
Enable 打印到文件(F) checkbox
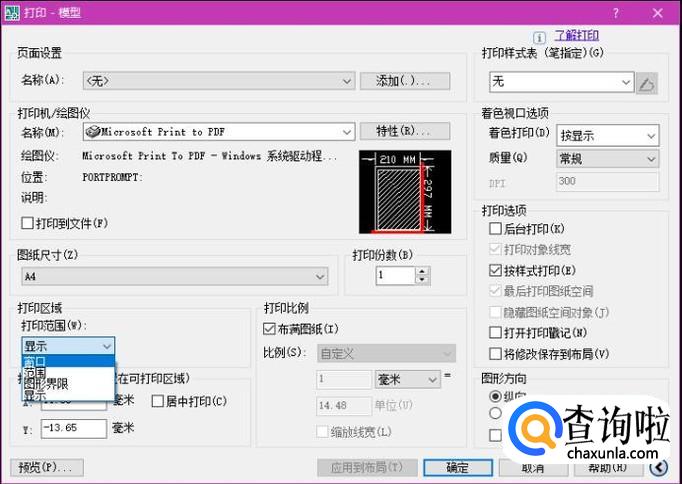(27, 224)
